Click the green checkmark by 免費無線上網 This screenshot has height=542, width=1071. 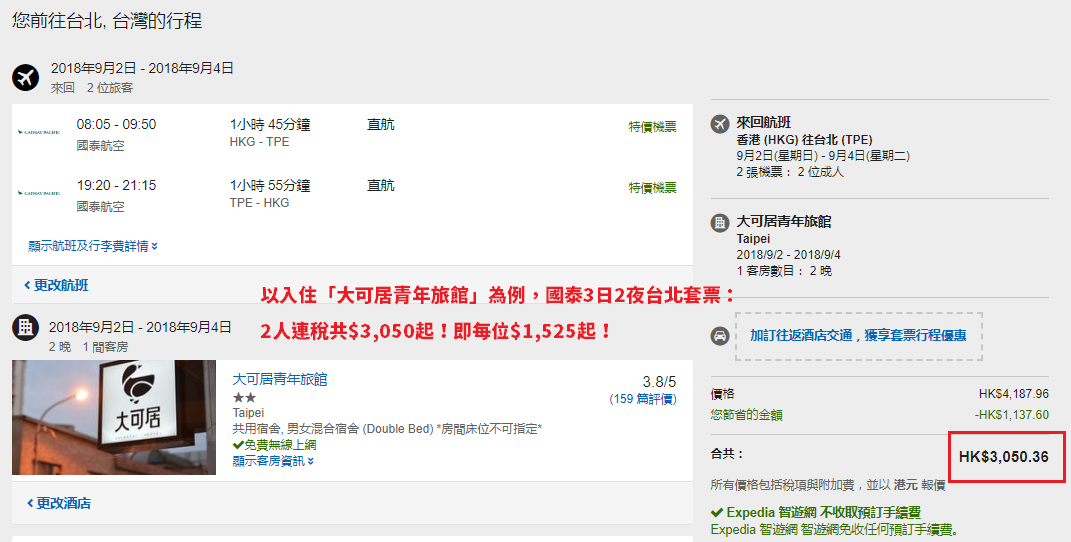[x=238, y=445]
